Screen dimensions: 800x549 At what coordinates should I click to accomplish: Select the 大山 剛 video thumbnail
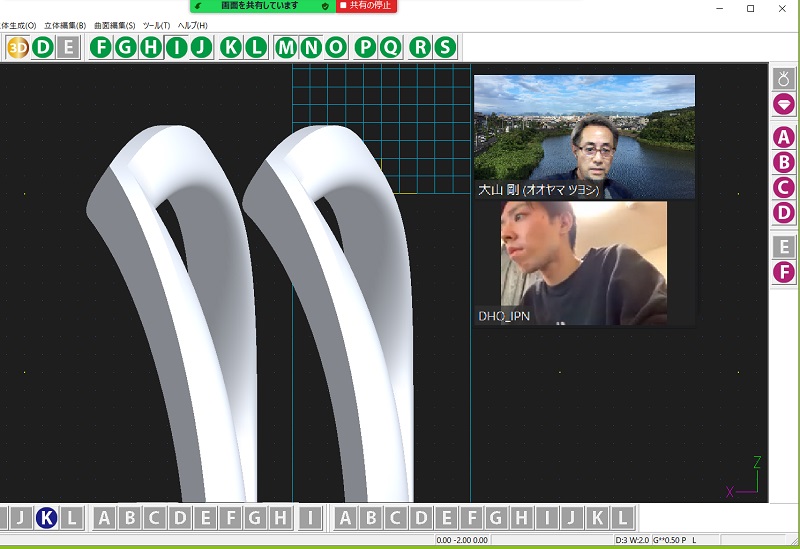pos(584,137)
